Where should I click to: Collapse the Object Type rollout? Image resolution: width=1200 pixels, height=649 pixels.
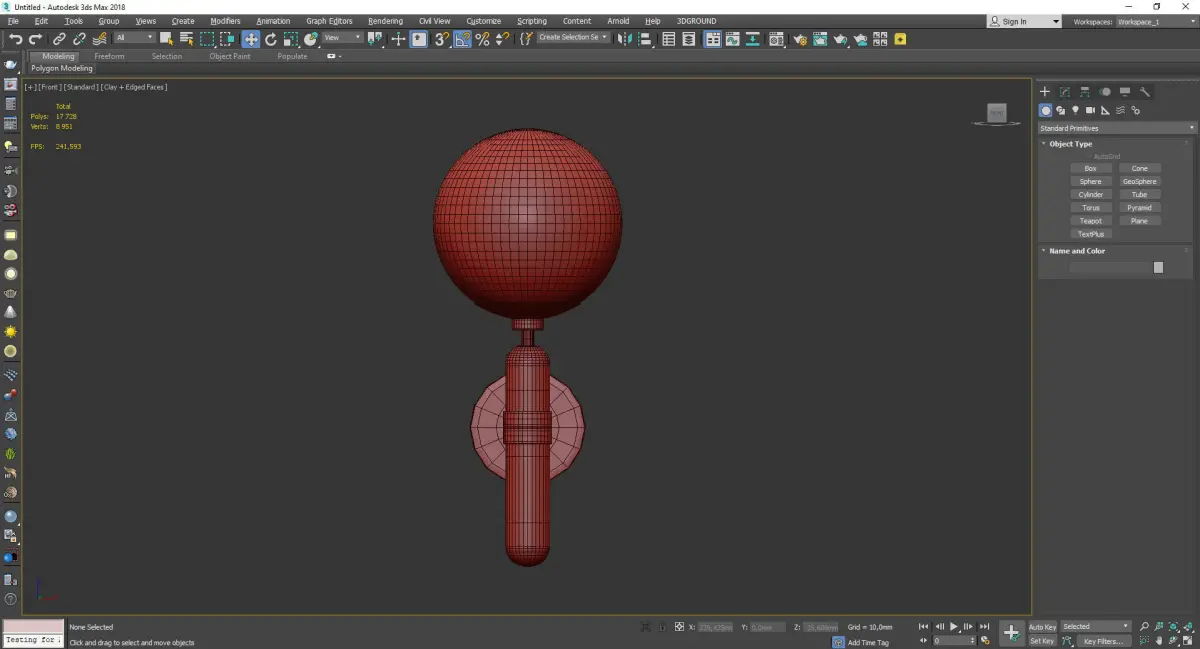1070,144
